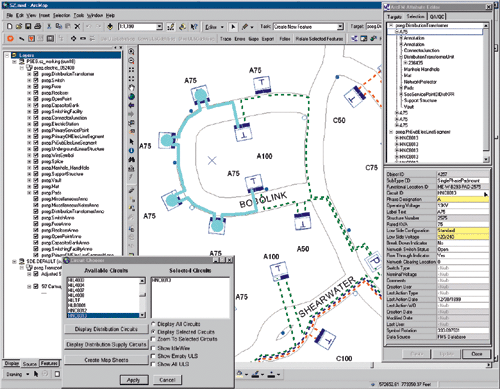Viewport: 500px width, 389px height.
Task: Expand the Switch layer node
Action: point(29,80)
